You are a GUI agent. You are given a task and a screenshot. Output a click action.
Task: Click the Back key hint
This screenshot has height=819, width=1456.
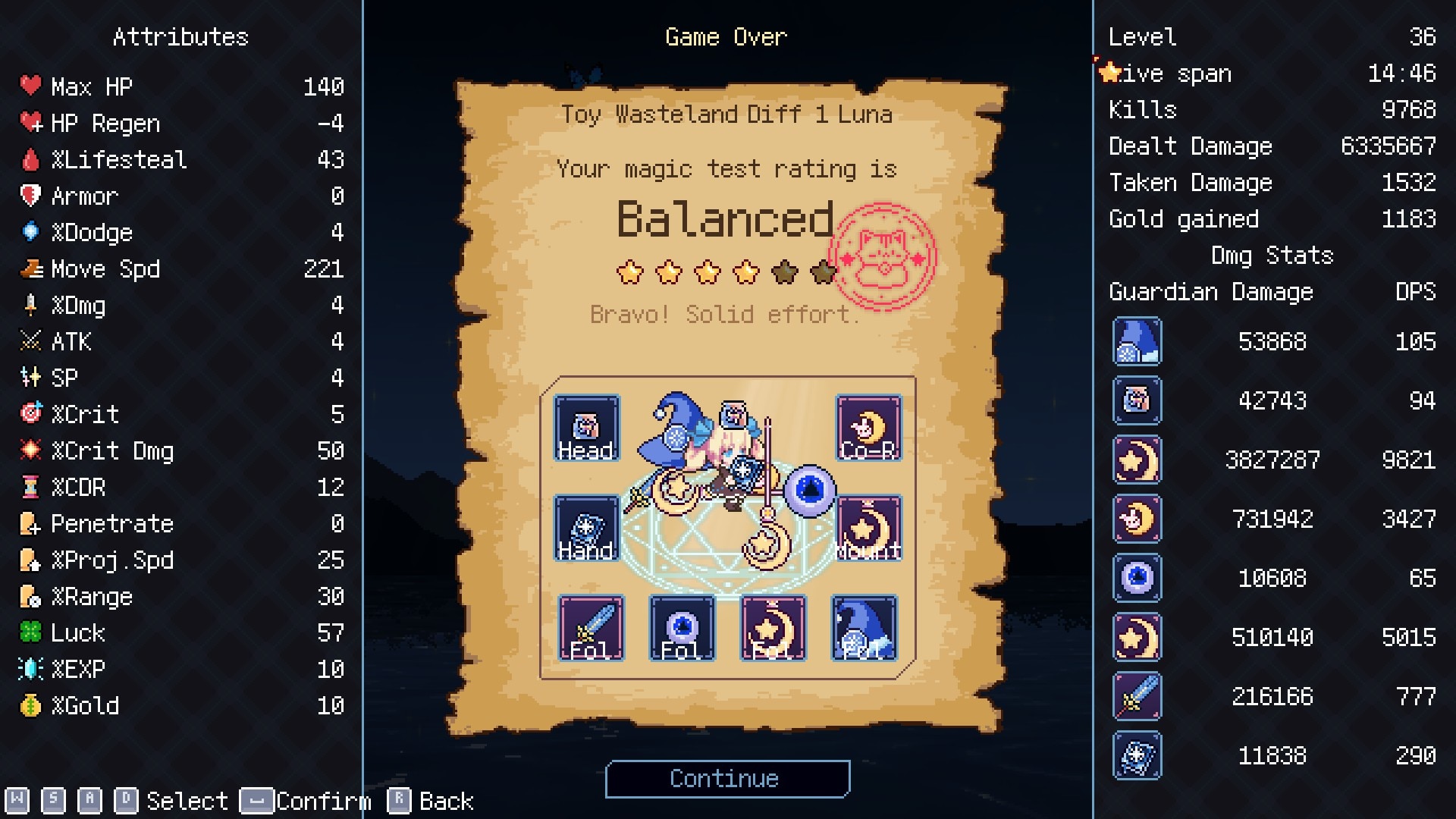click(x=430, y=801)
